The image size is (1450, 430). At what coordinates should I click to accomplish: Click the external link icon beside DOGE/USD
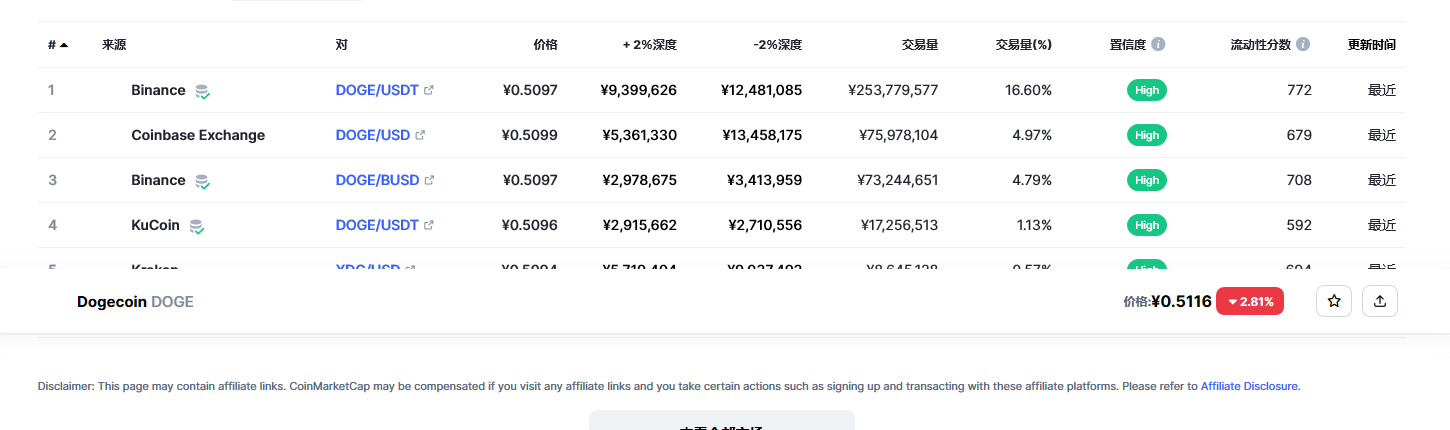(420, 135)
